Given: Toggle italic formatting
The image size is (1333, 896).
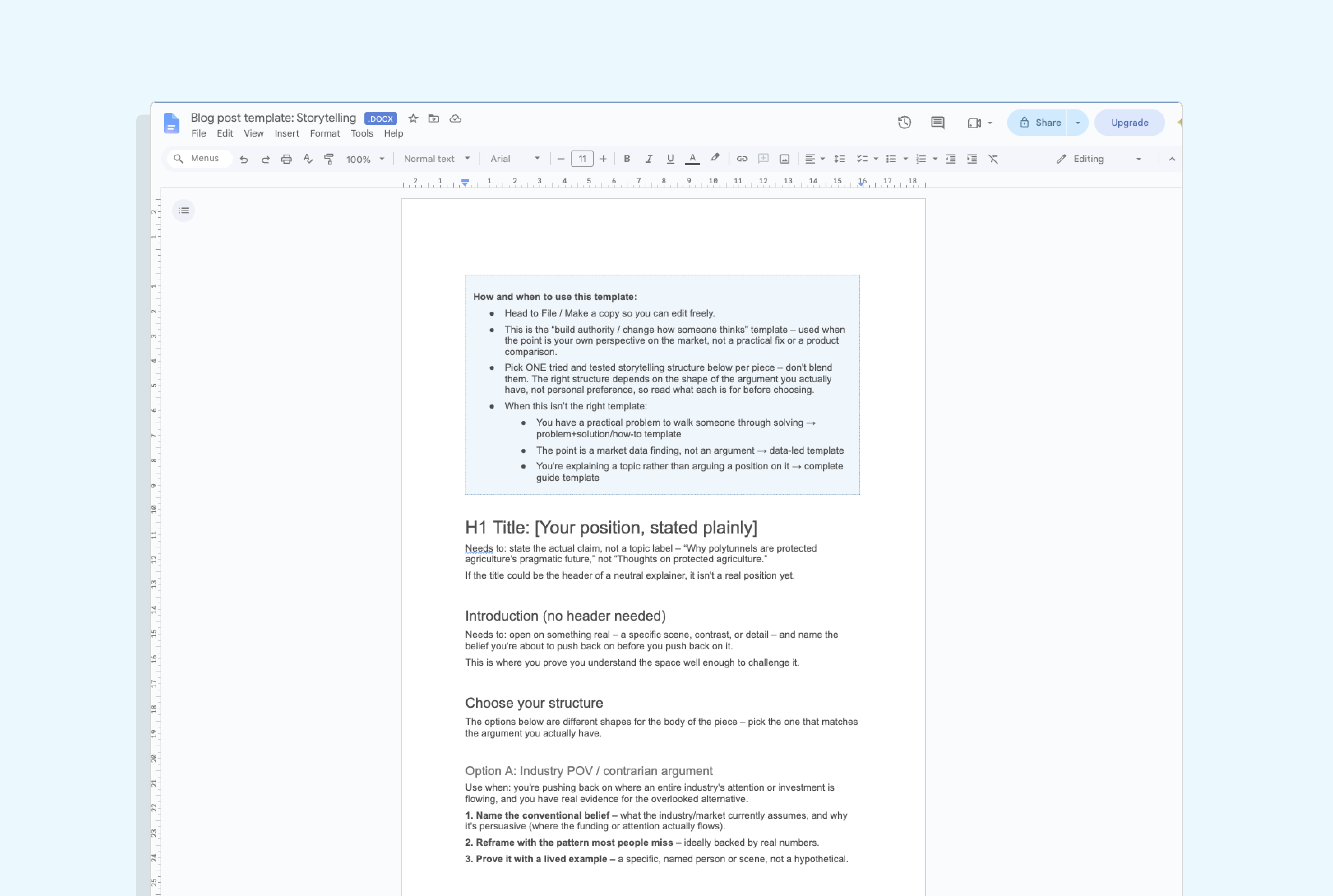Looking at the screenshot, I should (649, 159).
